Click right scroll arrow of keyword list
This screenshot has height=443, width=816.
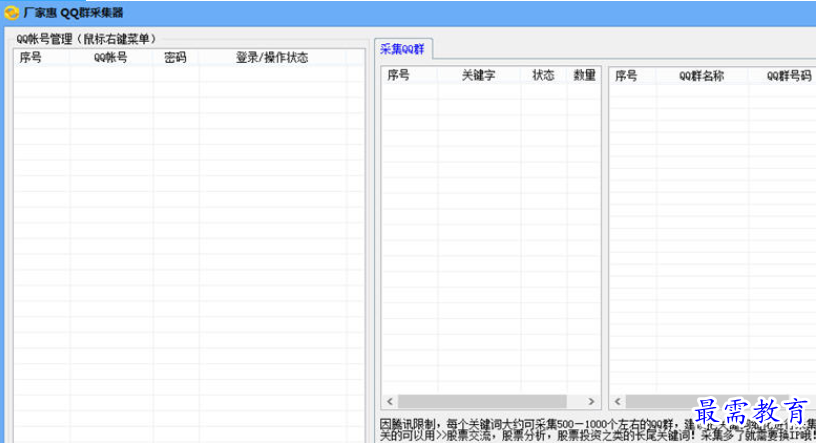coord(591,401)
